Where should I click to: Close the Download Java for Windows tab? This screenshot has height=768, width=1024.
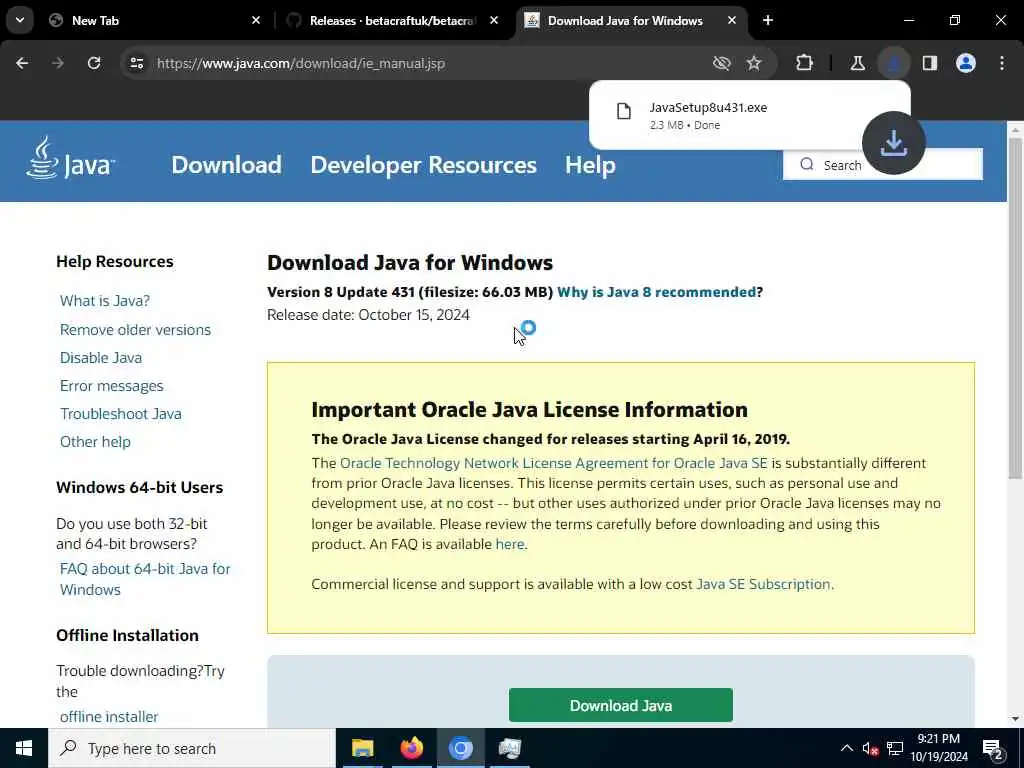pyautogui.click(x=732, y=20)
